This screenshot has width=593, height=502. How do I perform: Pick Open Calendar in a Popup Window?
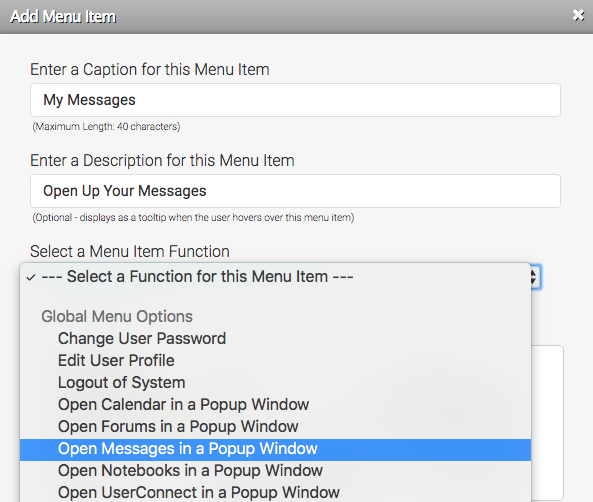pyautogui.click(x=275, y=404)
